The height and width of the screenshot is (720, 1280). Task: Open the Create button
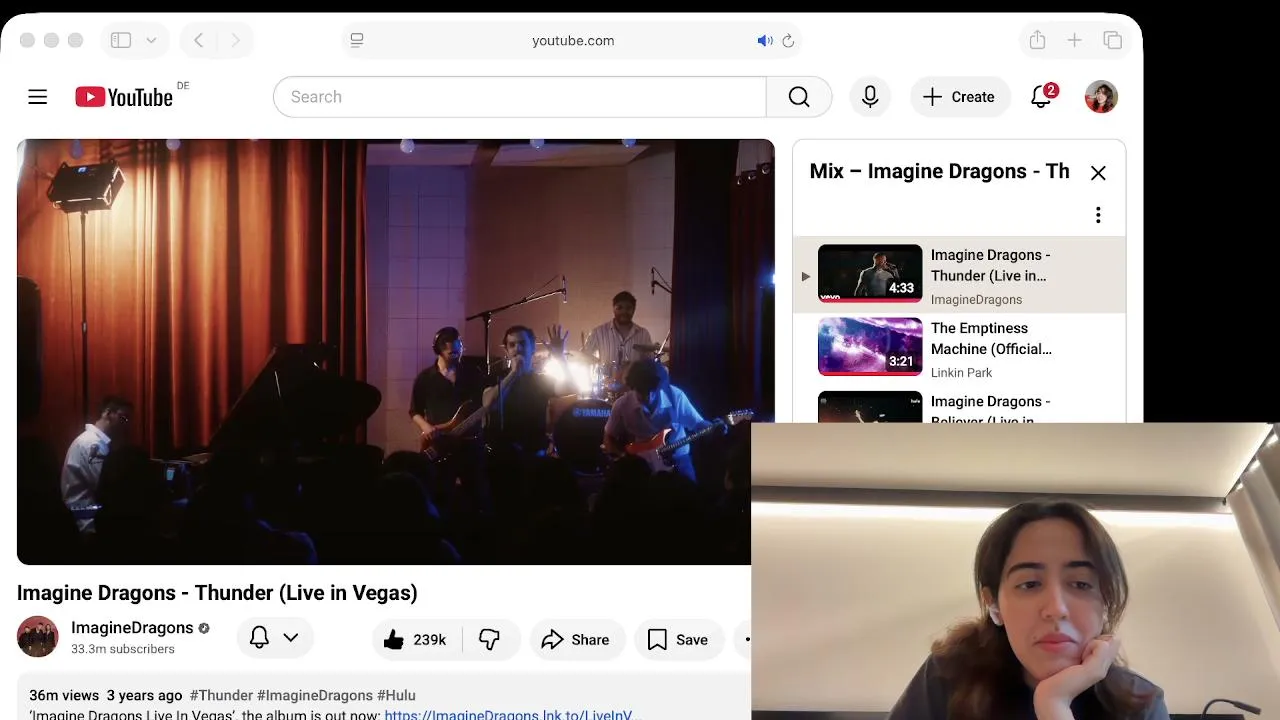[x=959, y=97]
